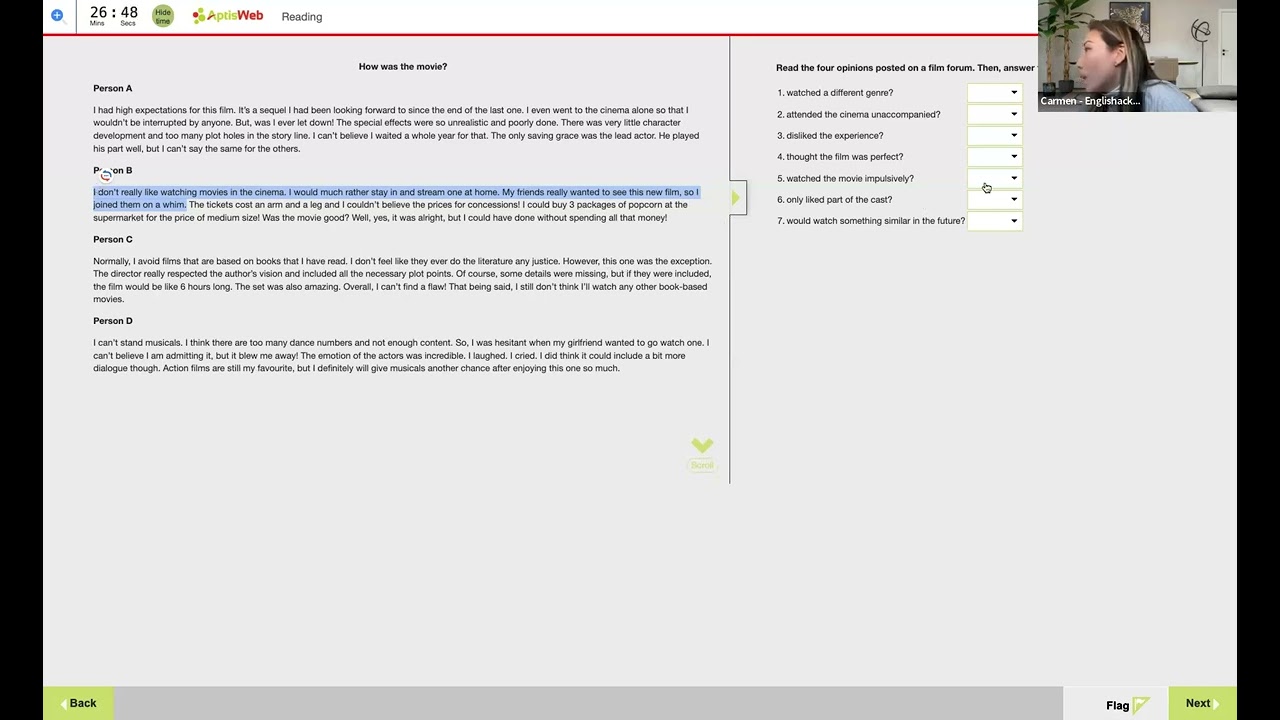Open dropdown for 'would watch something similar'
Image resolution: width=1280 pixels, height=720 pixels.
995,221
